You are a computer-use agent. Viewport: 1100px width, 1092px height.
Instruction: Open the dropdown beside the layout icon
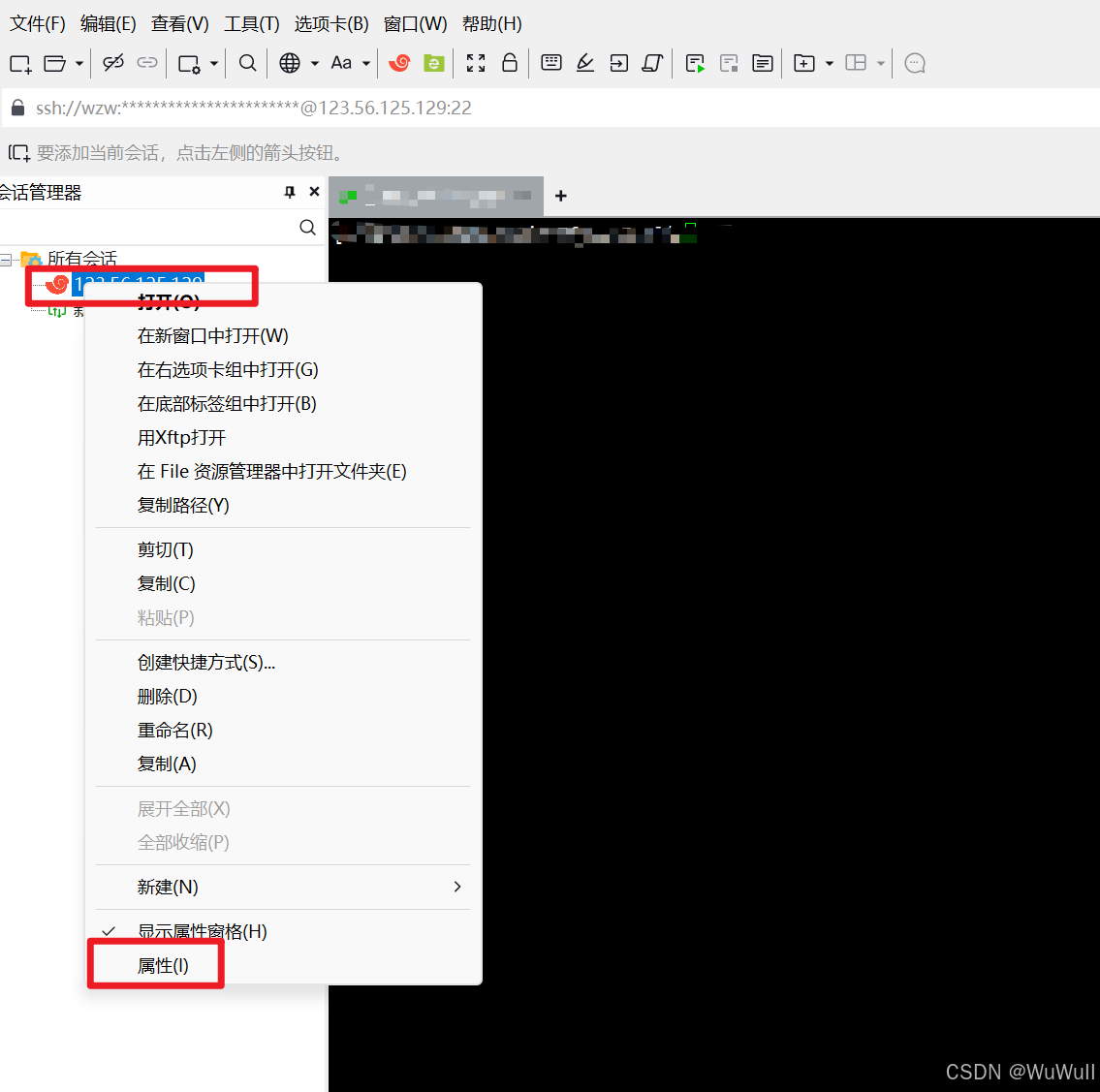pos(880,64)
